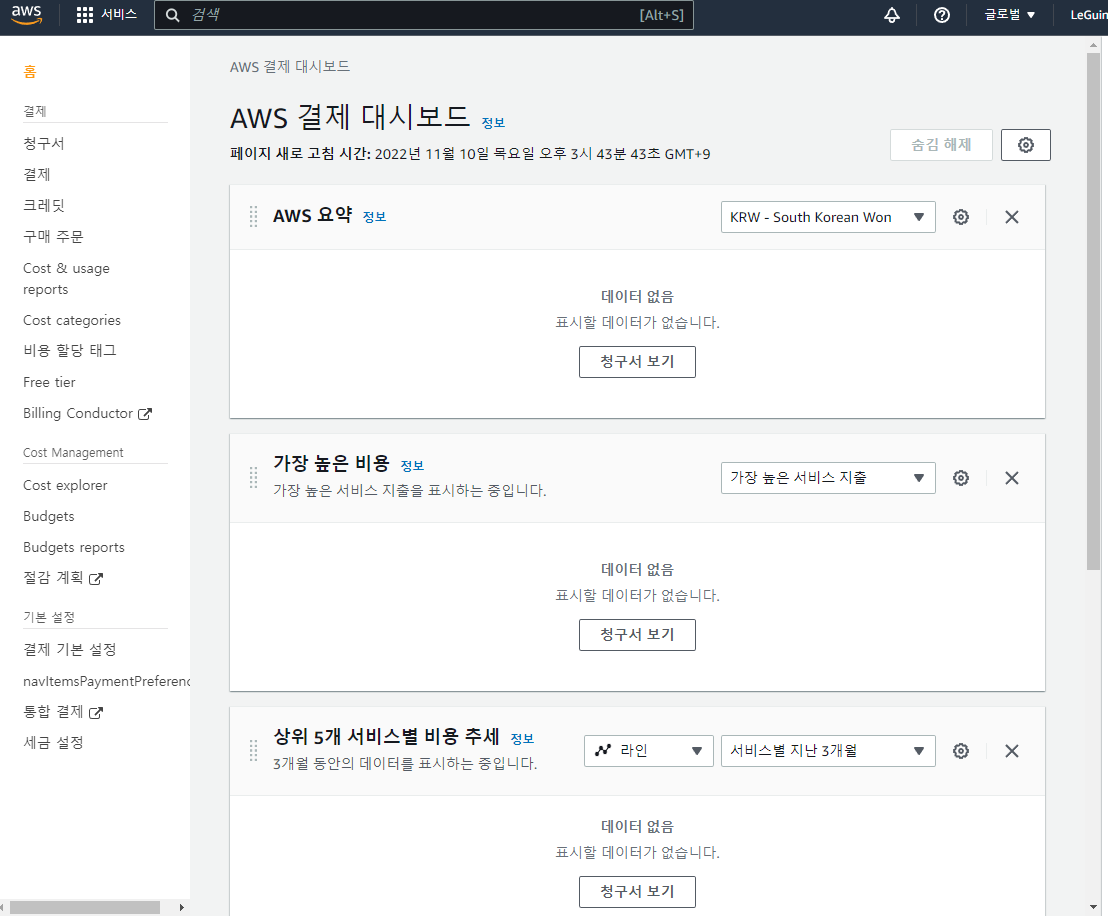Close the AWS 요약 widget

[1012, 217]
